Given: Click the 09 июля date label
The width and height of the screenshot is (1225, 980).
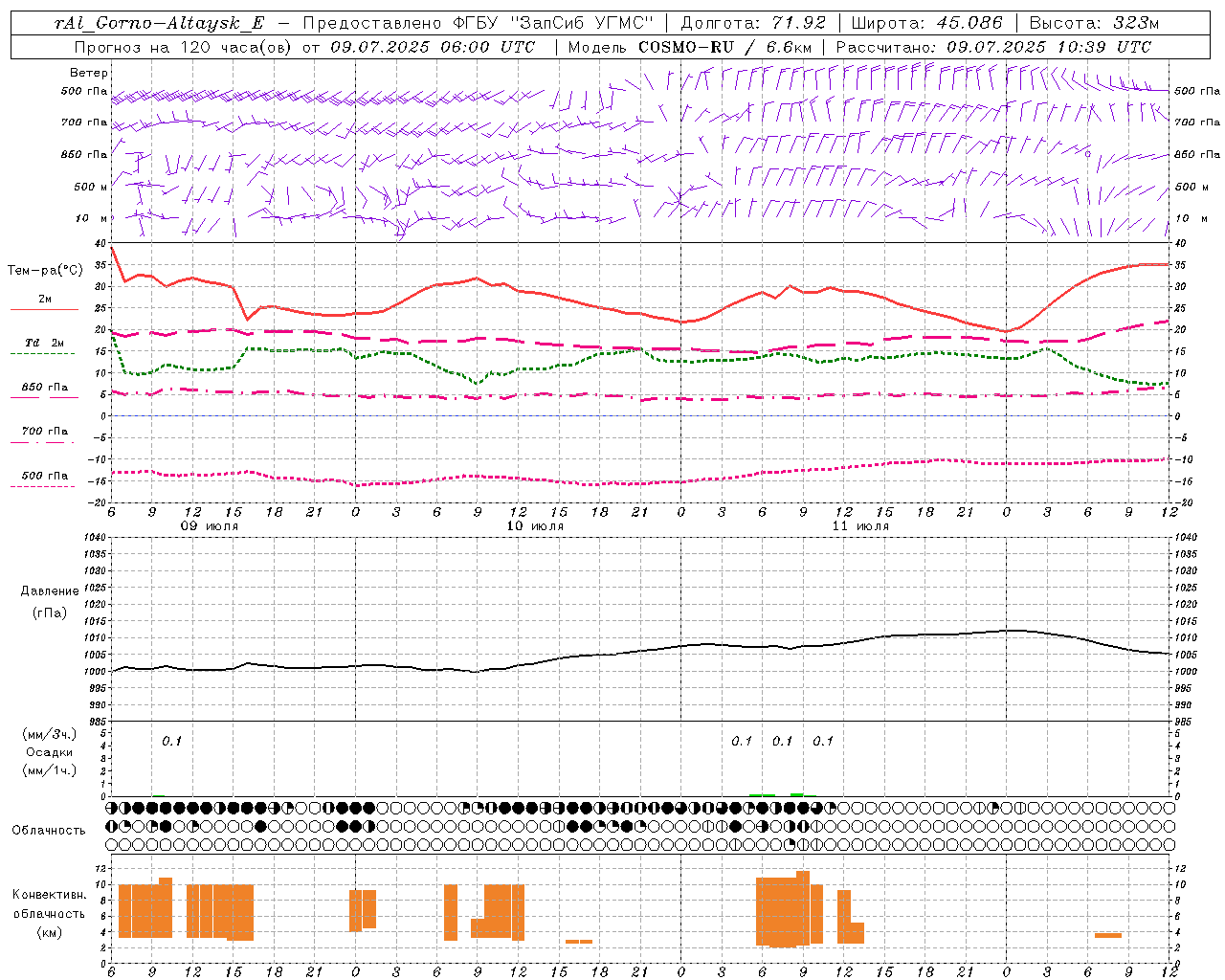Looking at the screenshot, I should 210,526.
